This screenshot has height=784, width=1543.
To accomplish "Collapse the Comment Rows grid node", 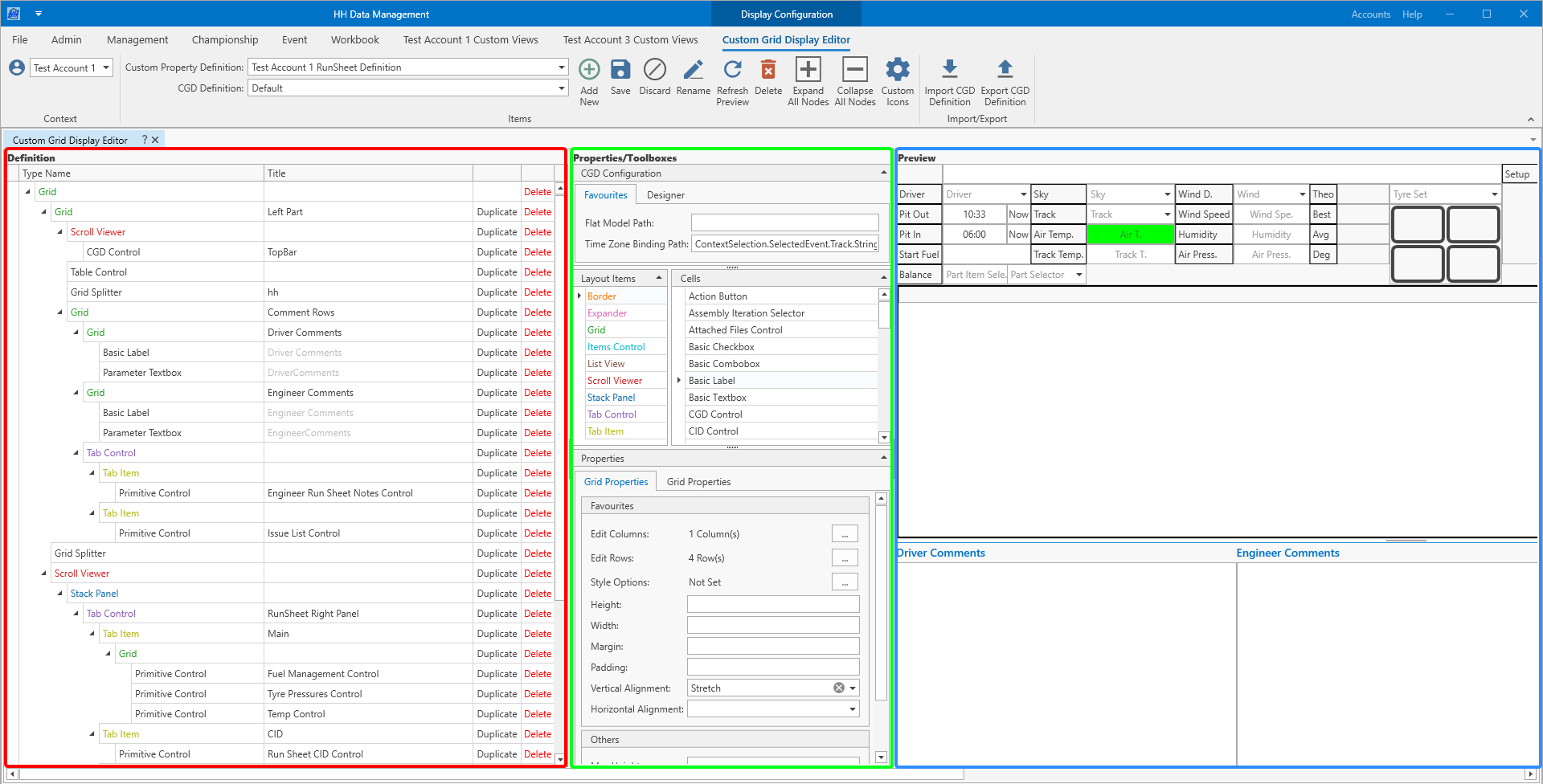I will [60, 312].
